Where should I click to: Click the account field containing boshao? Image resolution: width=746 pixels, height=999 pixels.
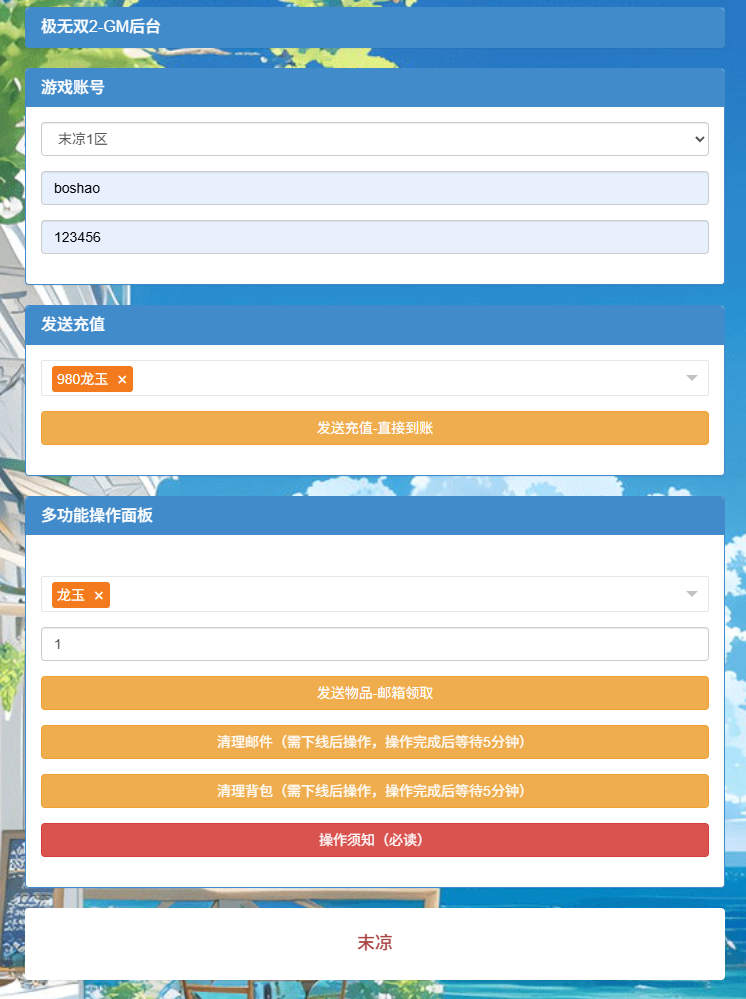click(374, 188)
